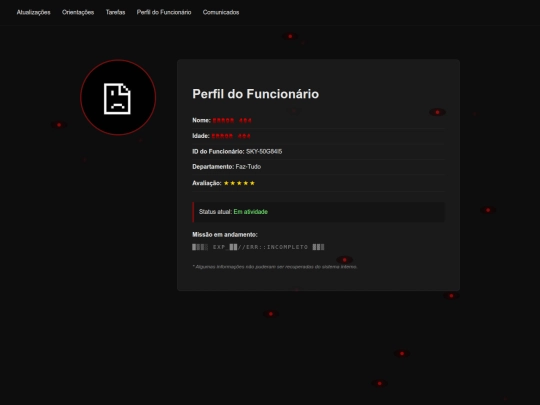Select the Idade ERROR 404 value
This screenshot has width=540, height=405.
[231, 136]
